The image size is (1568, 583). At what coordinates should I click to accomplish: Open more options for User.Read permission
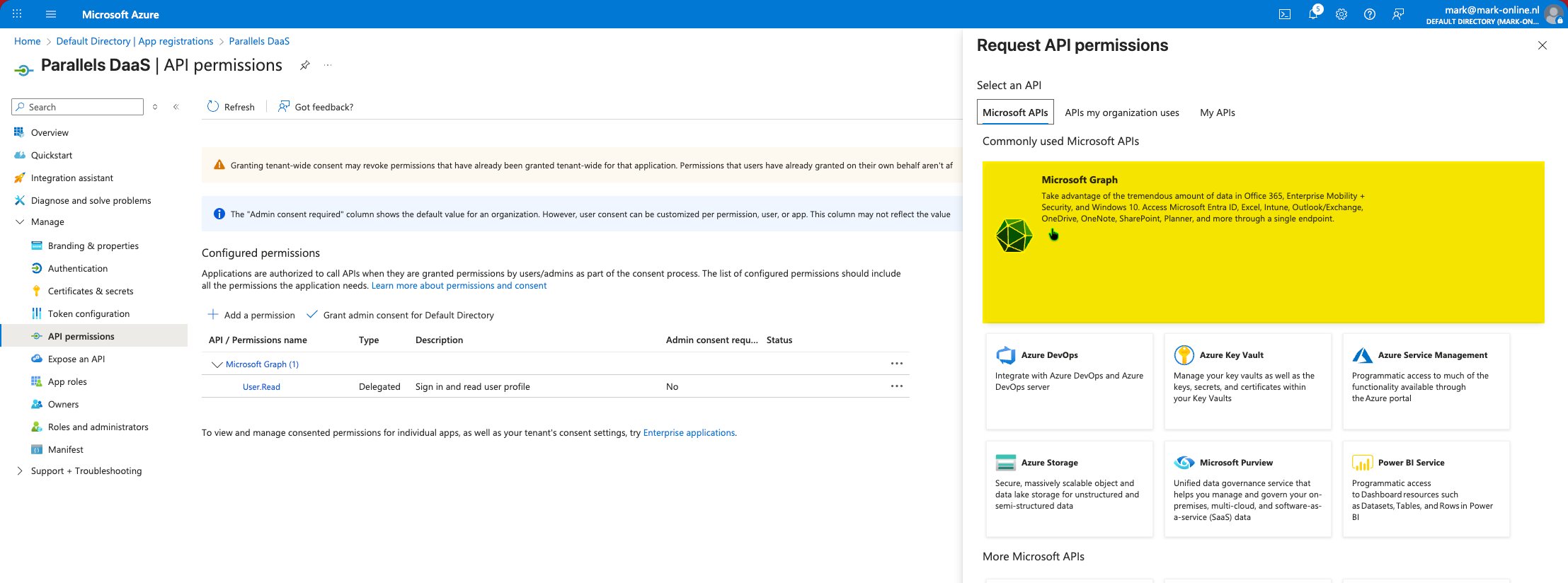click(x=896, y=386)
